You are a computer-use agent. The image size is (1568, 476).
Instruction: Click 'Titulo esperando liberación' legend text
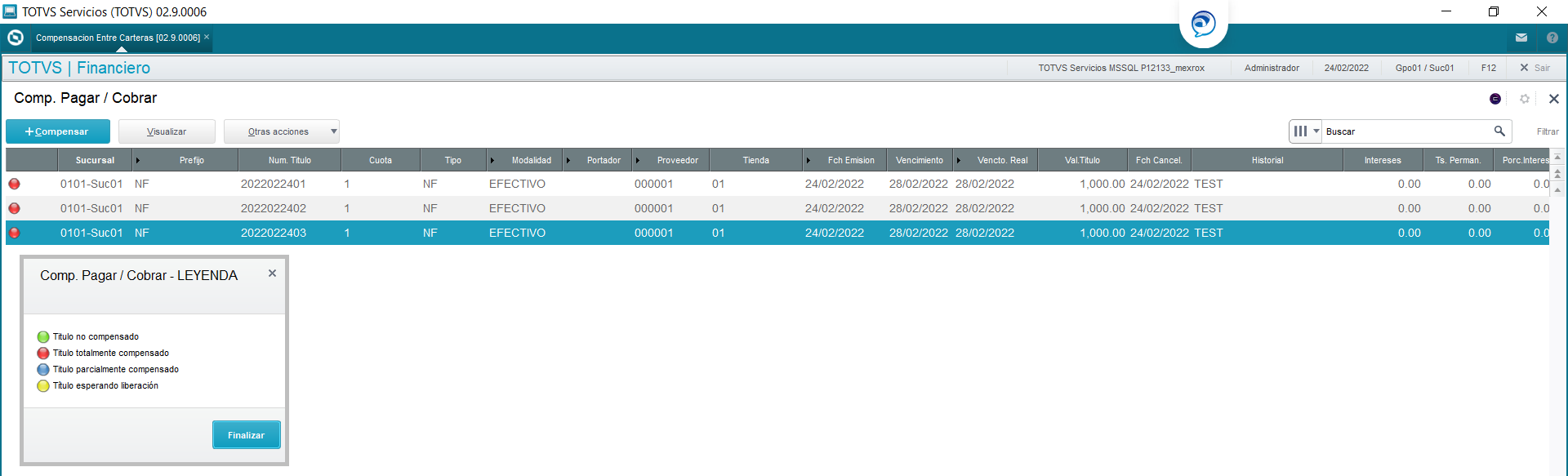(106, 385)
